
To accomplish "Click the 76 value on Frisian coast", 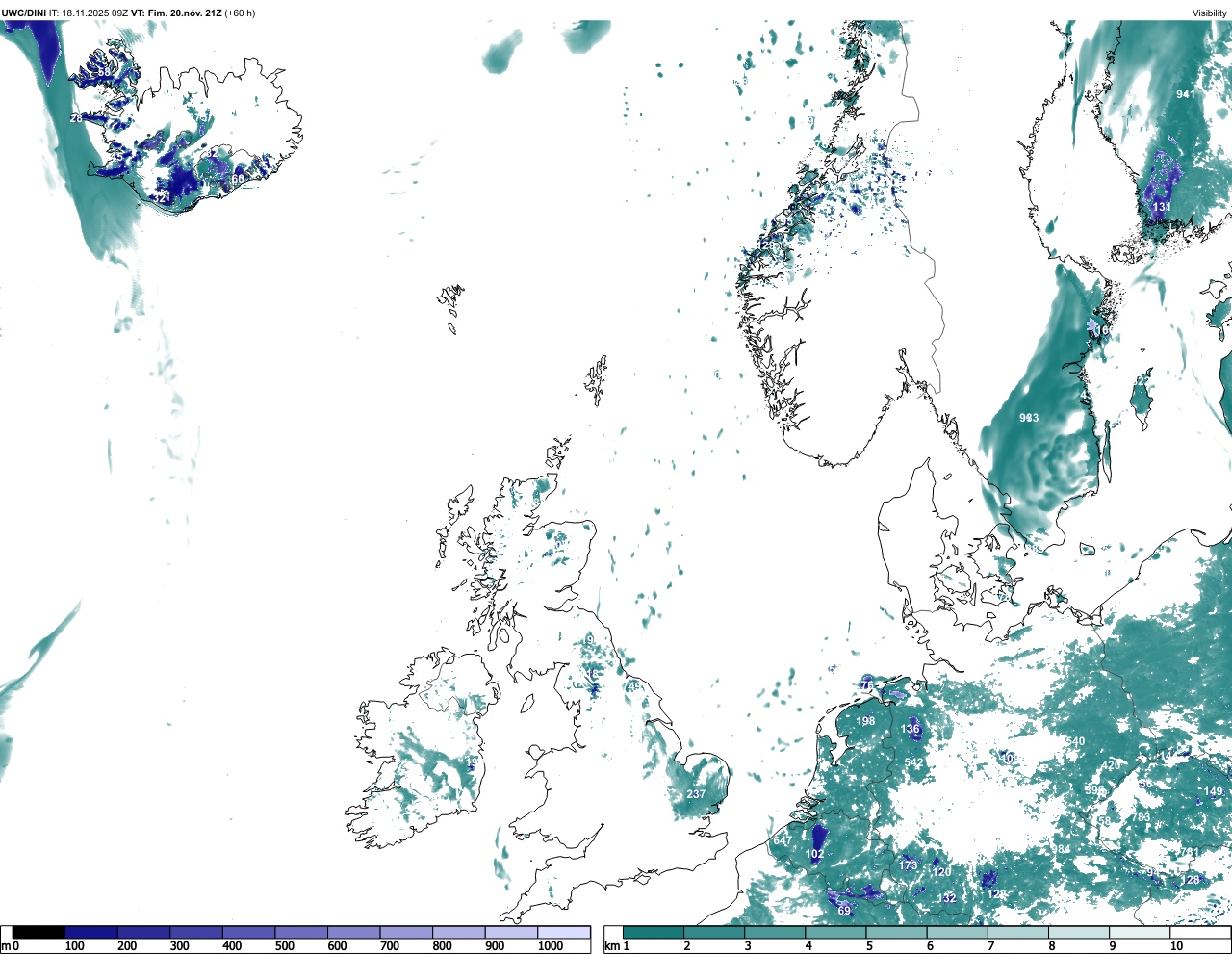I will click(x=867, y=684).
